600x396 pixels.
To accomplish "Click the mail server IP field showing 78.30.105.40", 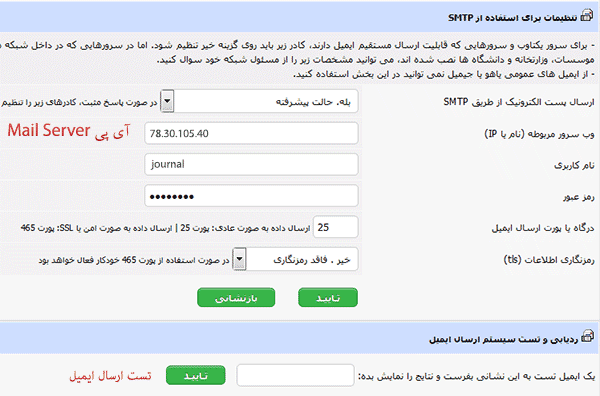I will pyautogui.click(x=251, y=133).
